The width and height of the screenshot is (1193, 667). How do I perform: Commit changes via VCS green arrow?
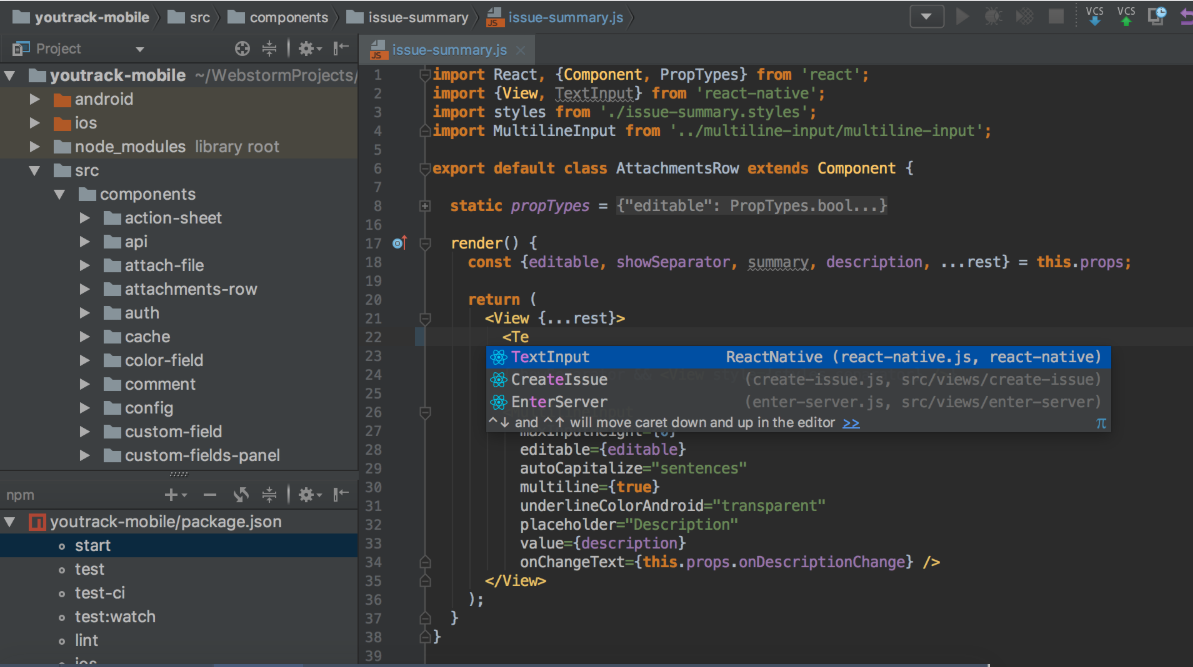click(x=1126, y=16)
